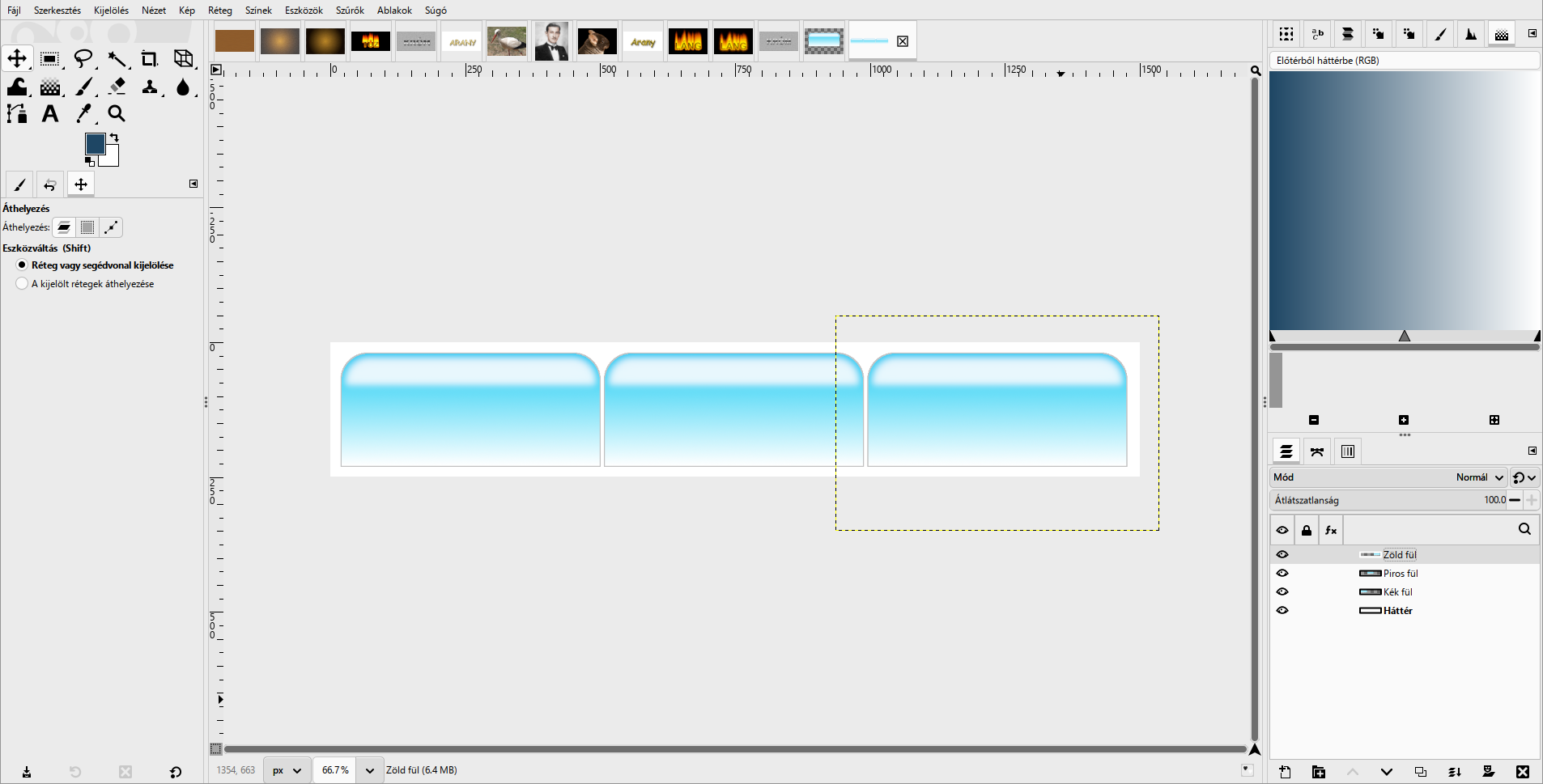Select the Blur/Smudge drop tool
This screenshot has width=1543, height=784.
pyautogui.click(x=184, y=87)
